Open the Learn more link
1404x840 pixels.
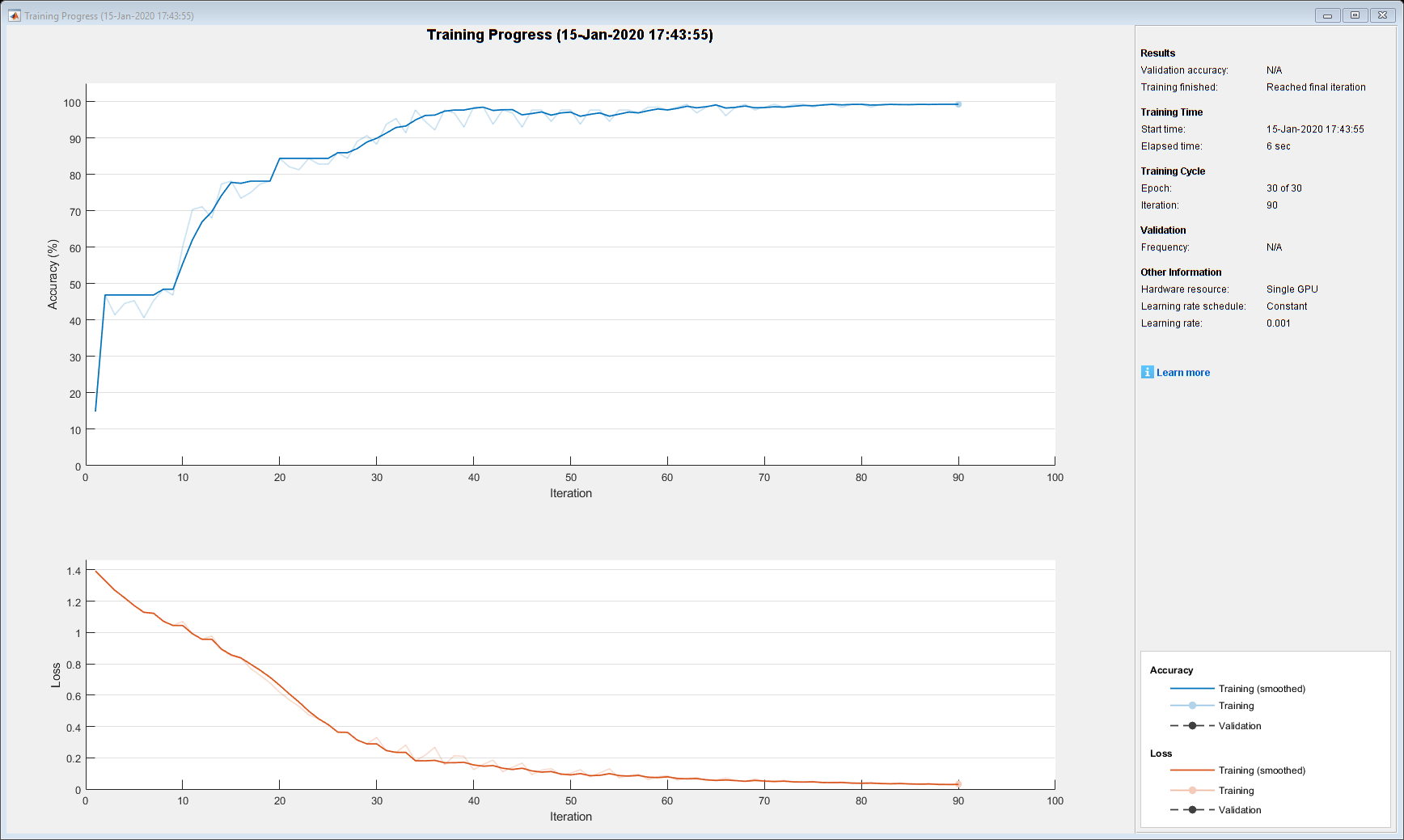point(1183,373)
